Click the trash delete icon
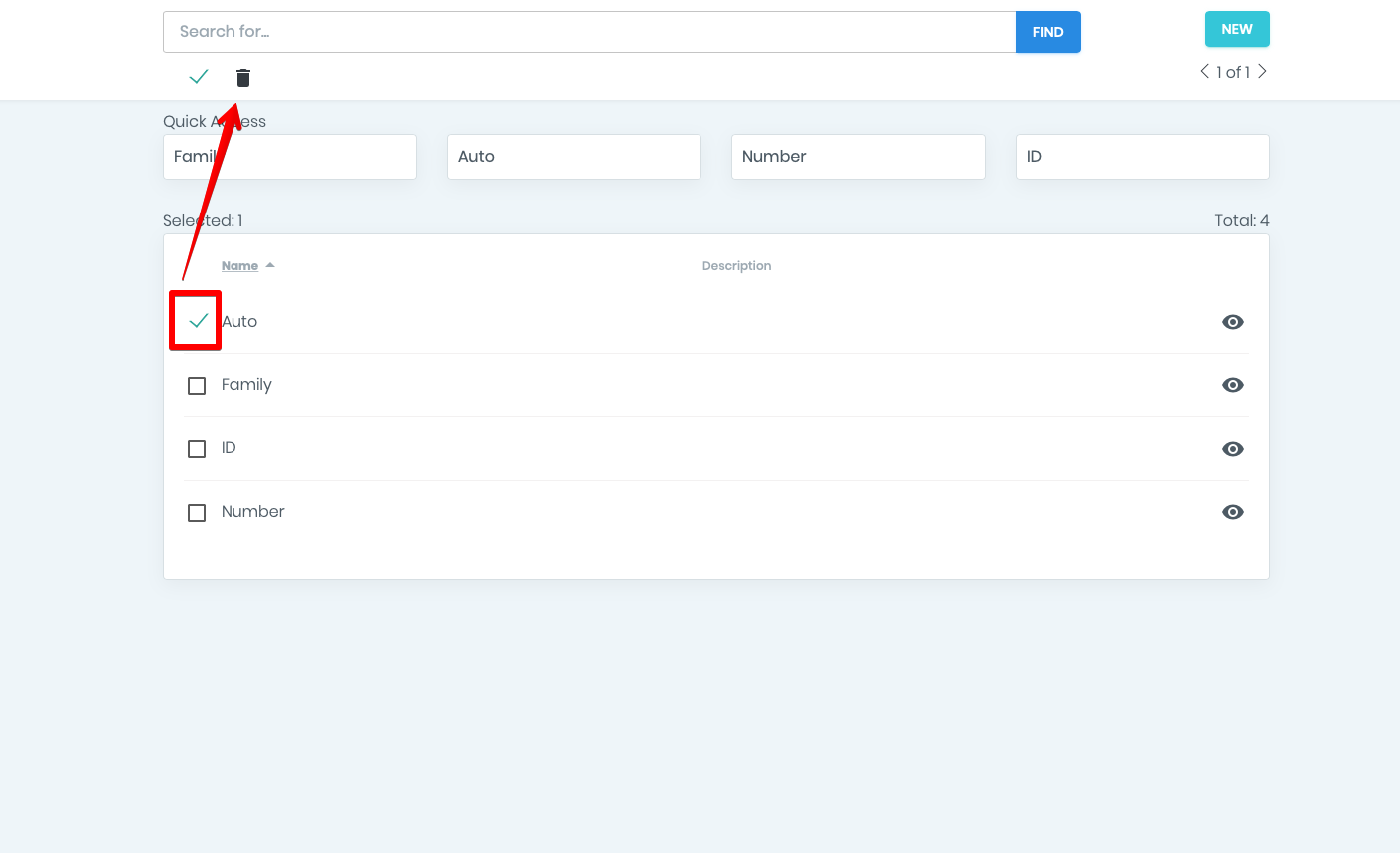 click(x=243, y=78)
